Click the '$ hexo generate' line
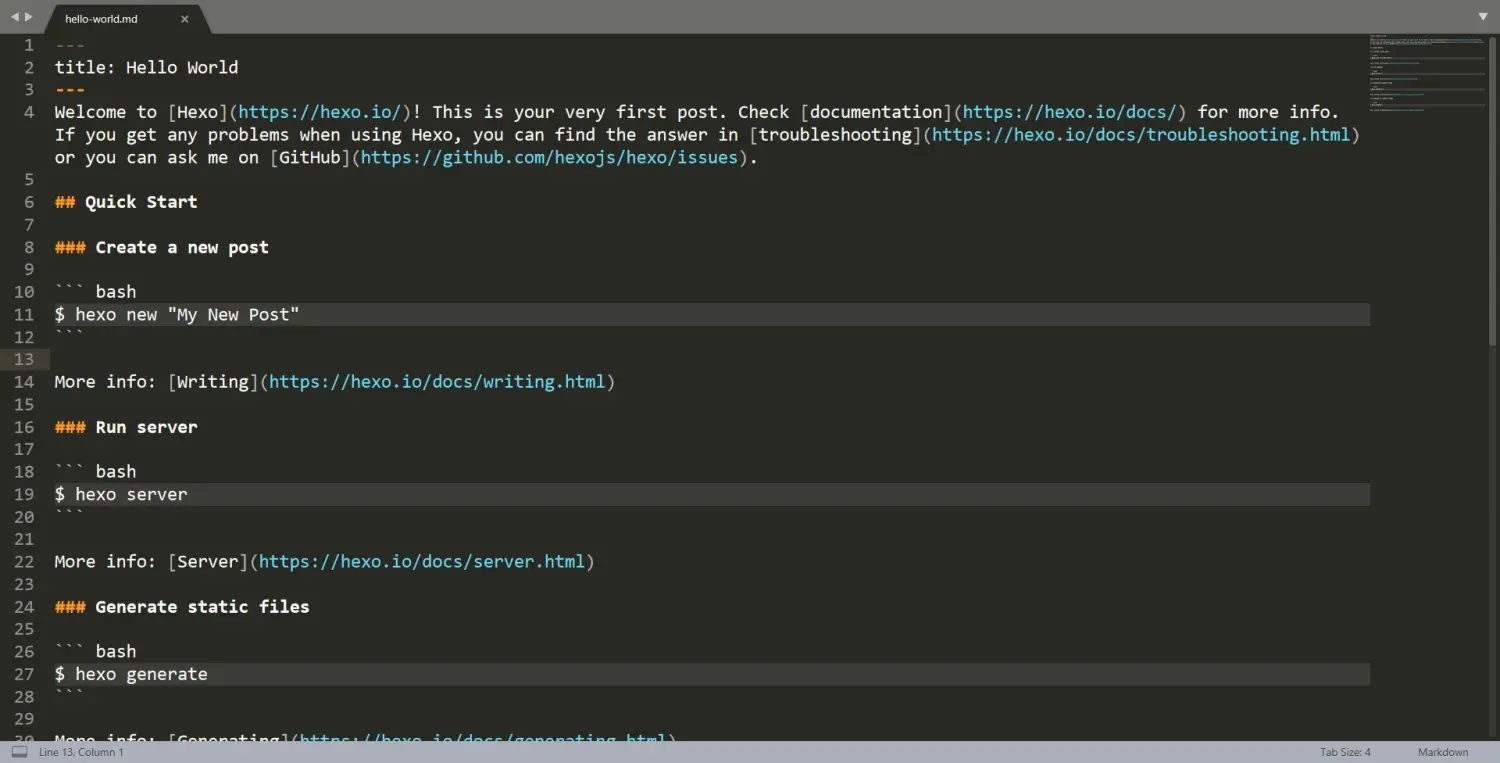Screen dimensions: 1500x763 (x=131, y=674)
